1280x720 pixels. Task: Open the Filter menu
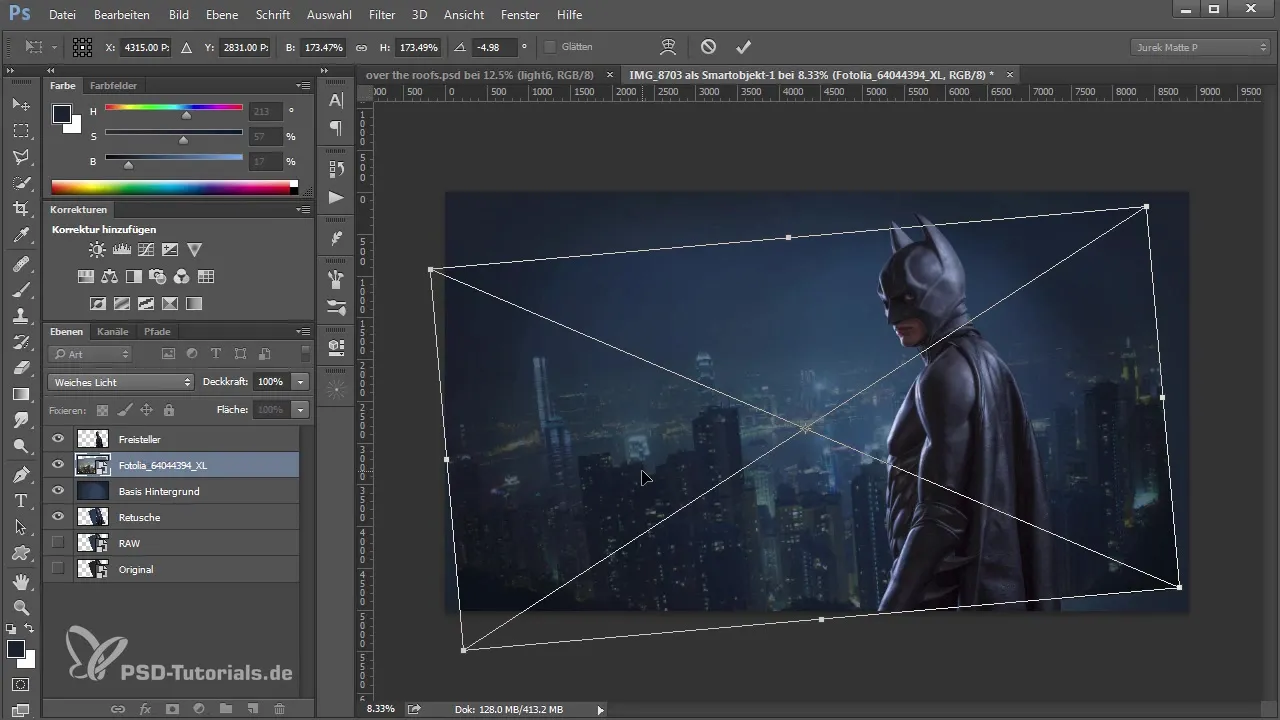(x=381, y=15)
